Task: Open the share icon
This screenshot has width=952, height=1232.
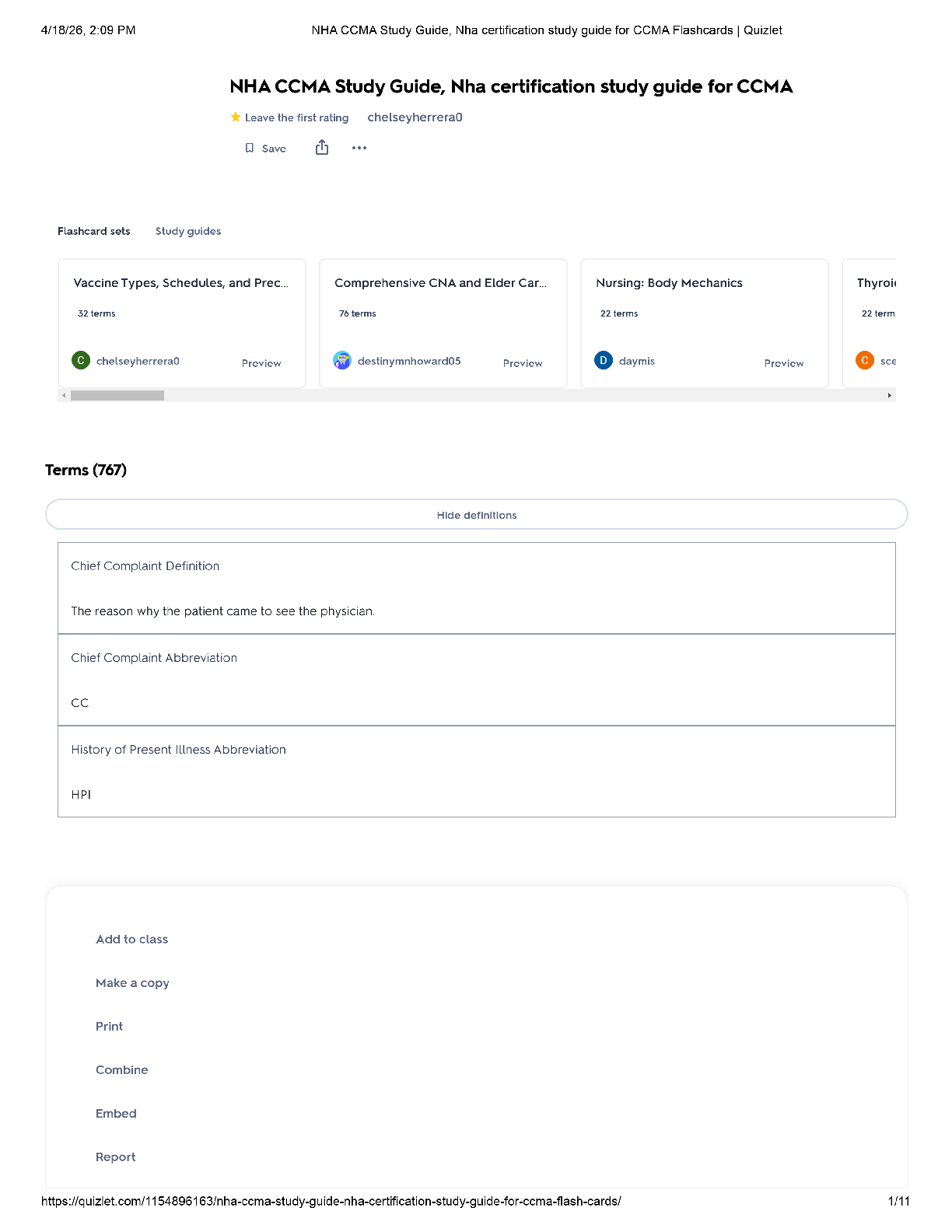Action: [x=322, y=148]
